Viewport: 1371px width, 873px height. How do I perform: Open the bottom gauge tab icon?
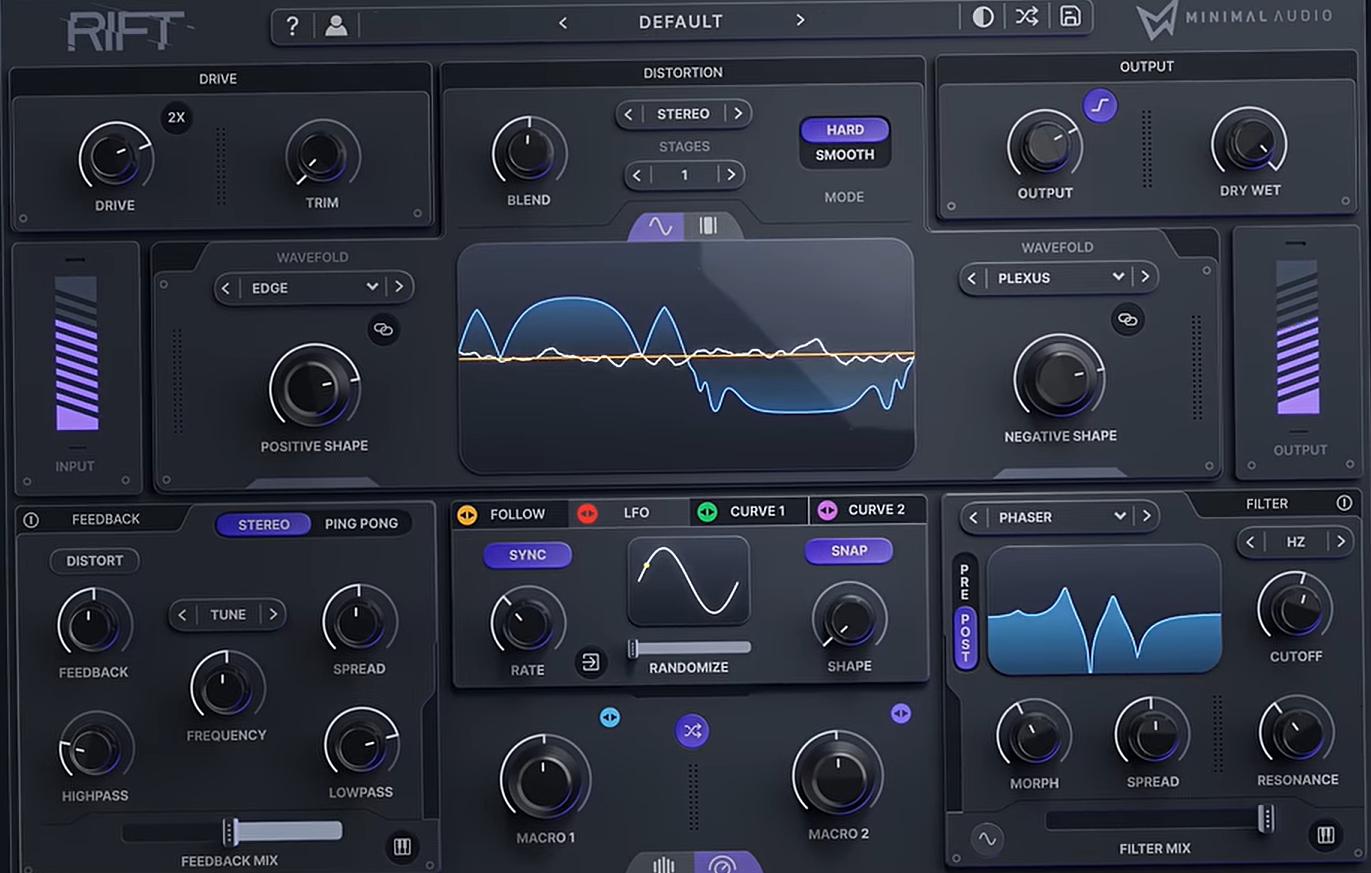click(720, 864)
